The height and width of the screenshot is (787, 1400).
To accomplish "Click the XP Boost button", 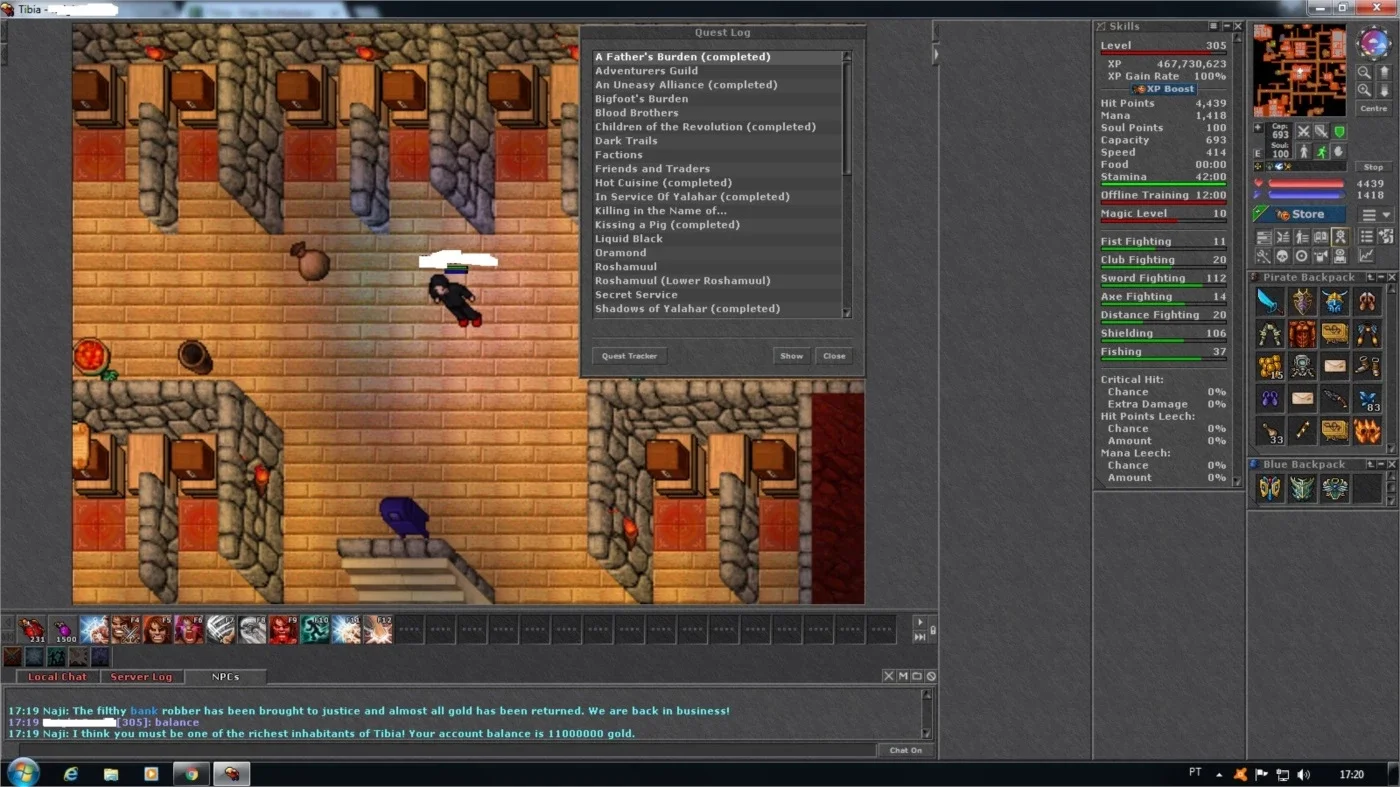I will pyautogui.click(x=1164, y=89).
